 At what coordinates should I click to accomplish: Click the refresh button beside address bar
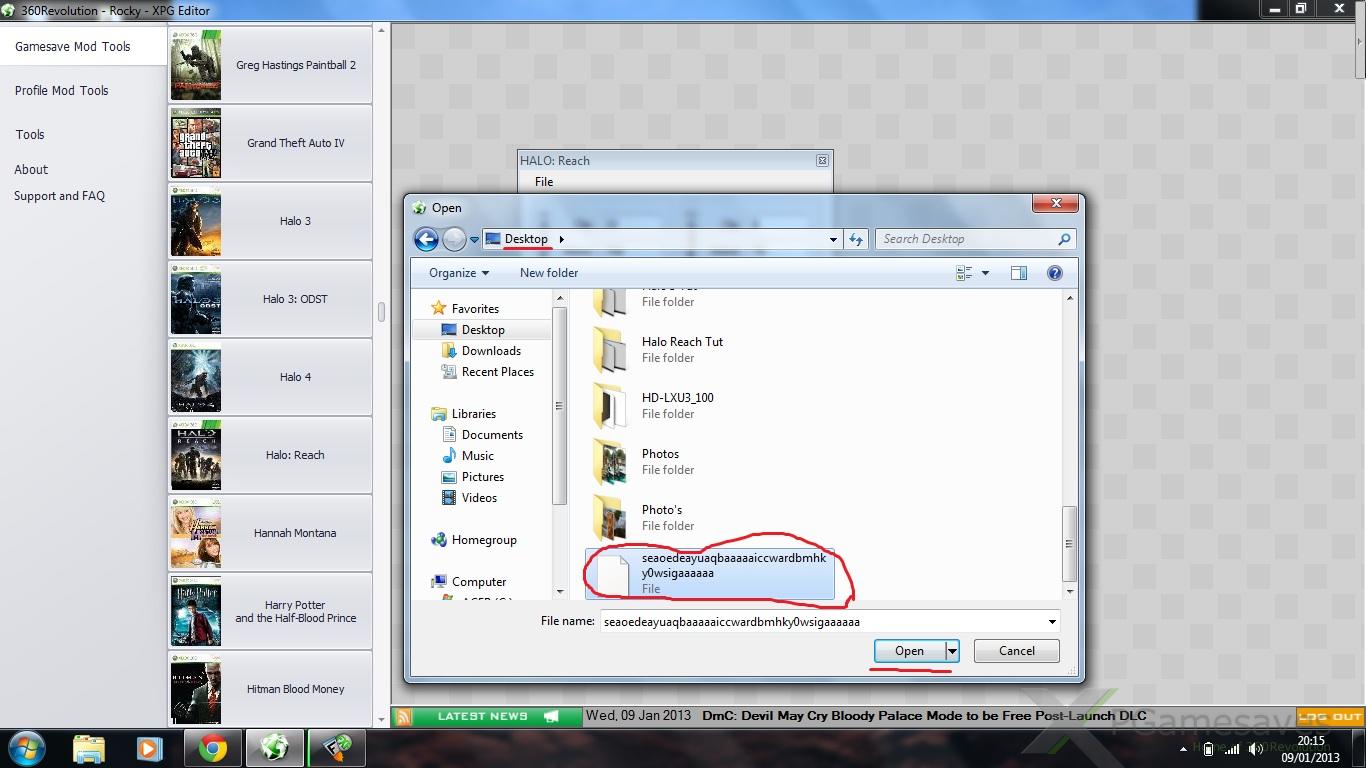[x=856, y=239]
